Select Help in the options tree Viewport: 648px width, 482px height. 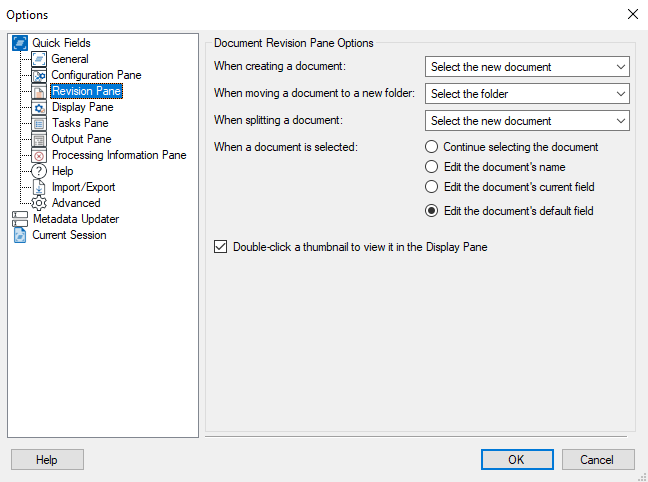[62, 171]
